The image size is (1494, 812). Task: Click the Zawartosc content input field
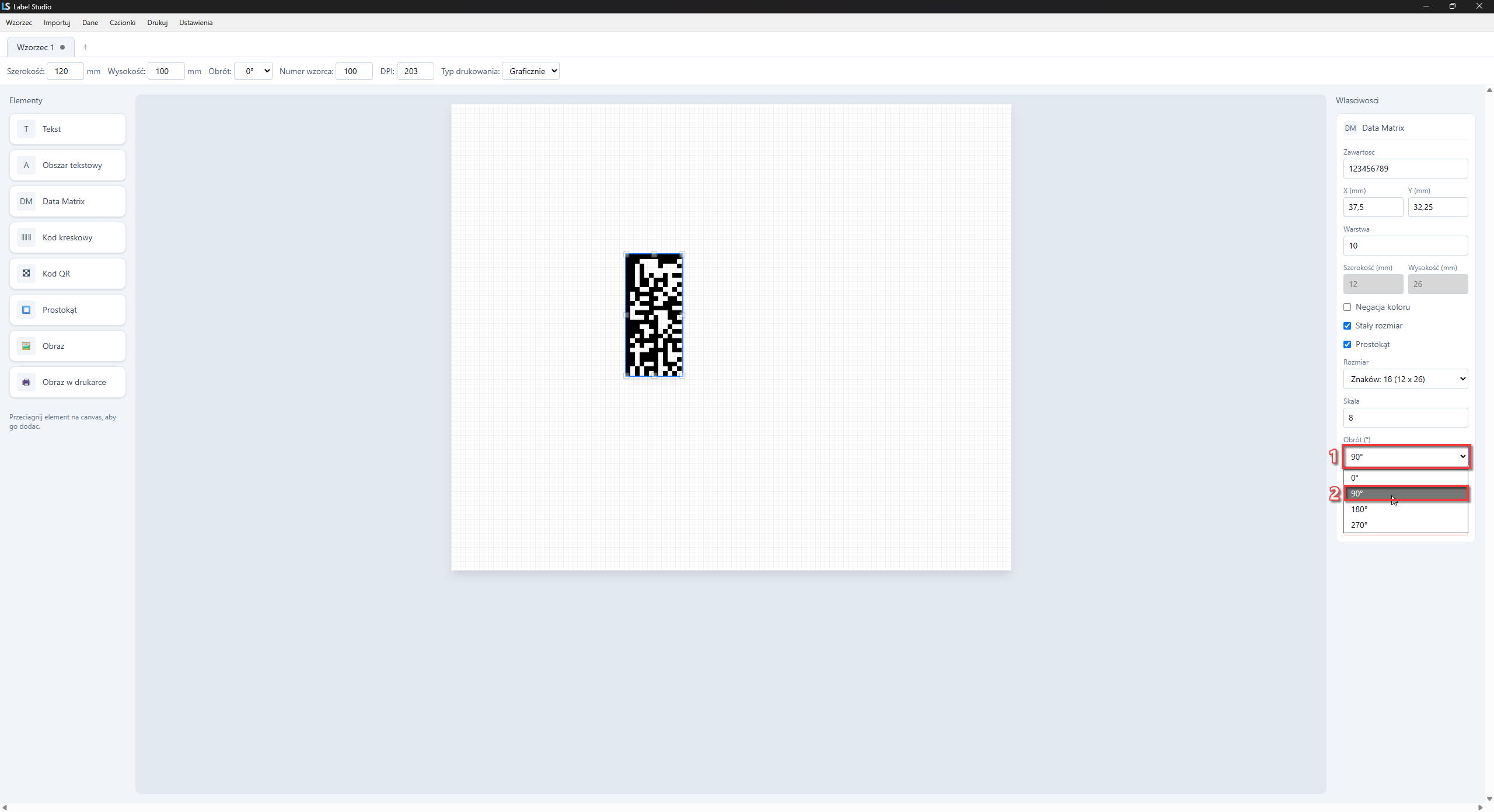coord(1405,169)
